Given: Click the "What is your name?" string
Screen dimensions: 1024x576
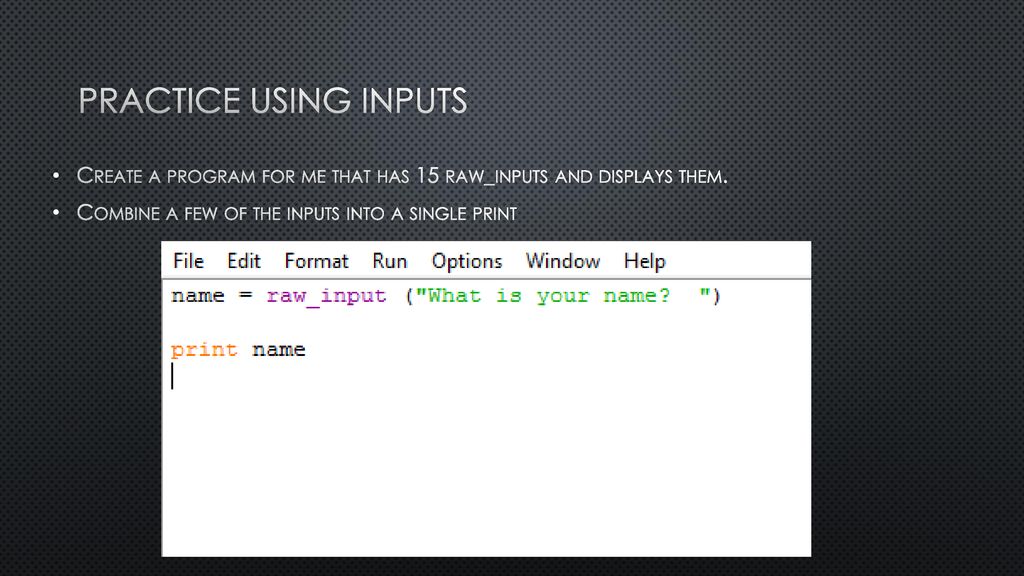Looking at the screenshot, I should point(564,296).
